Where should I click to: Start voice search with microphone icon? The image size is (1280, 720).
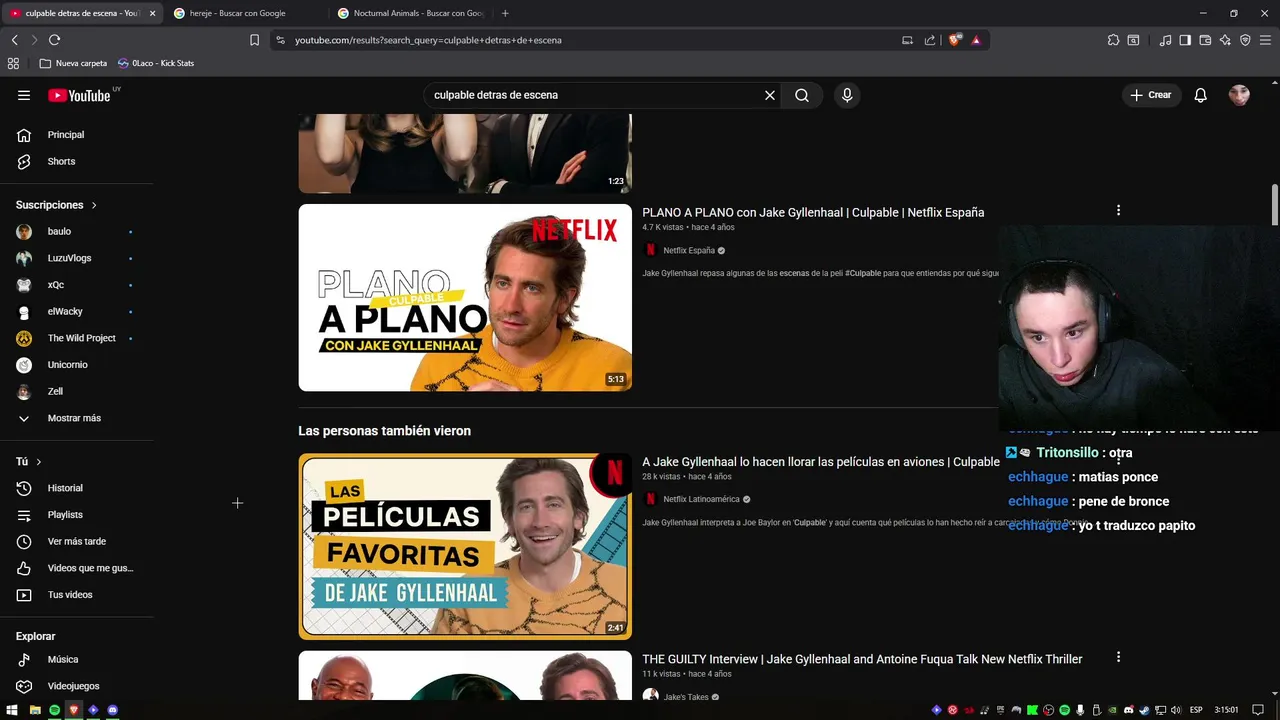point(847,95)
